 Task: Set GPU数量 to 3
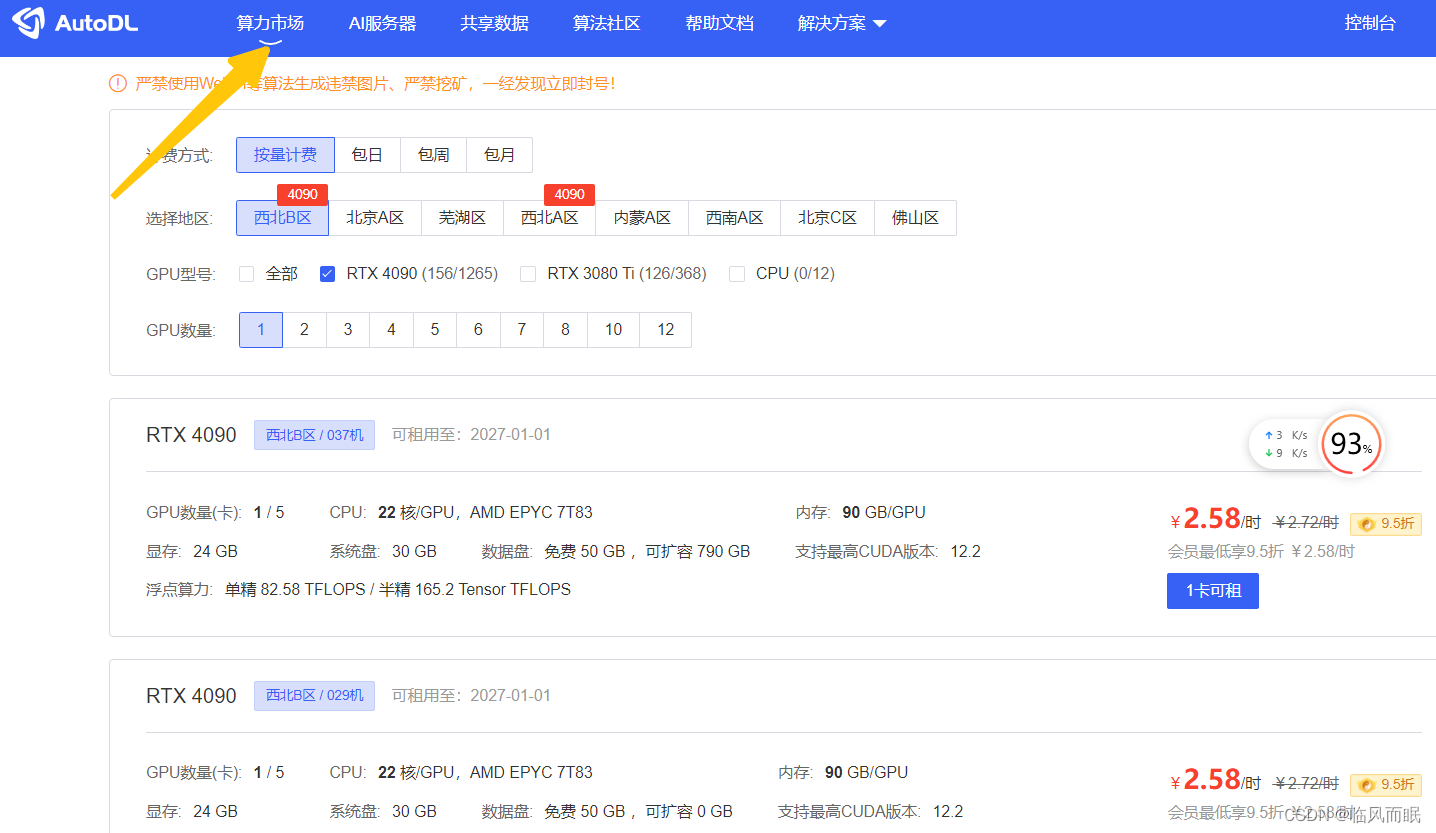pyautogui.click(x=348, y=330)
